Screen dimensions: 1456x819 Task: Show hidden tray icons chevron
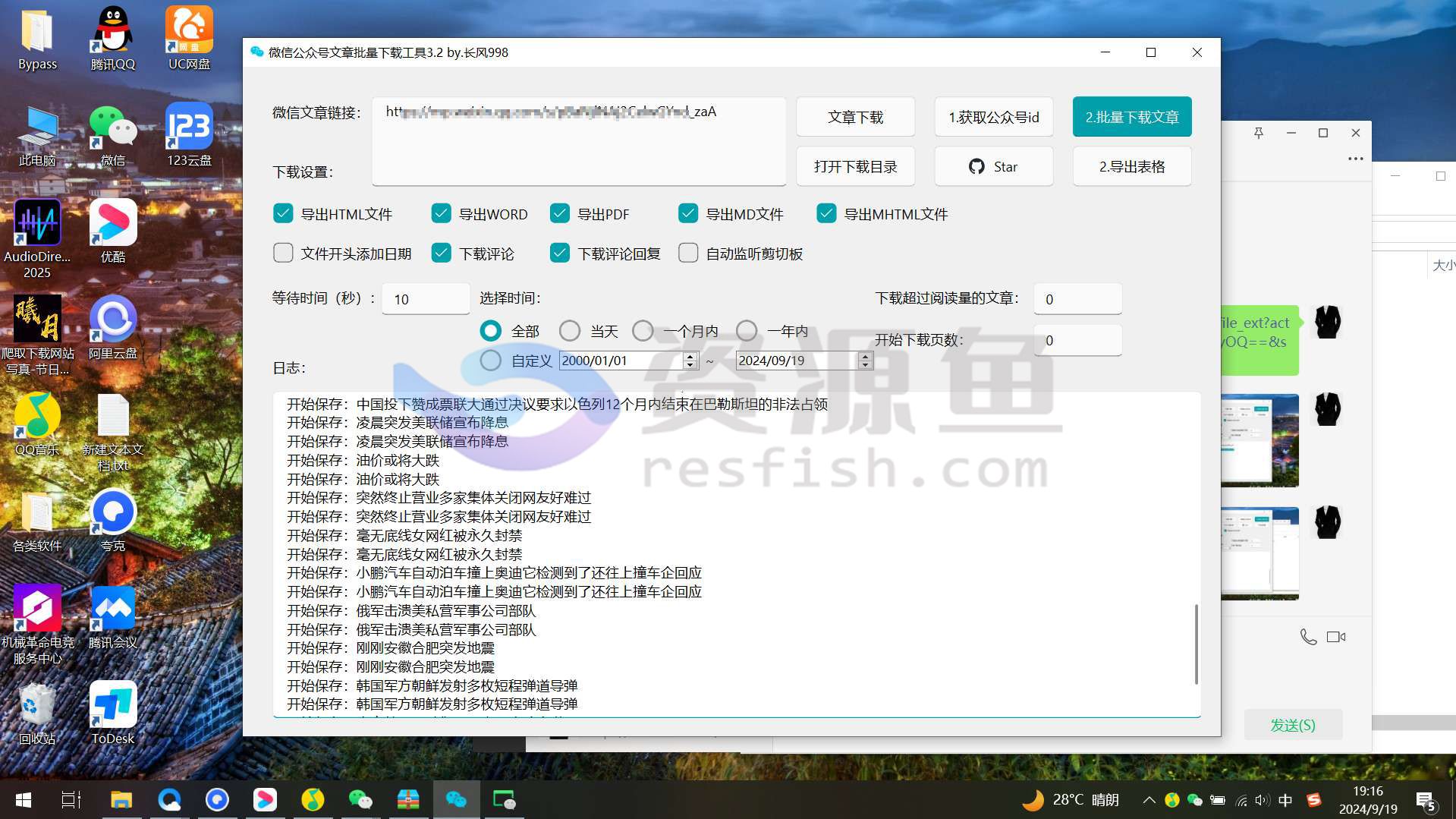[1149, 800]
